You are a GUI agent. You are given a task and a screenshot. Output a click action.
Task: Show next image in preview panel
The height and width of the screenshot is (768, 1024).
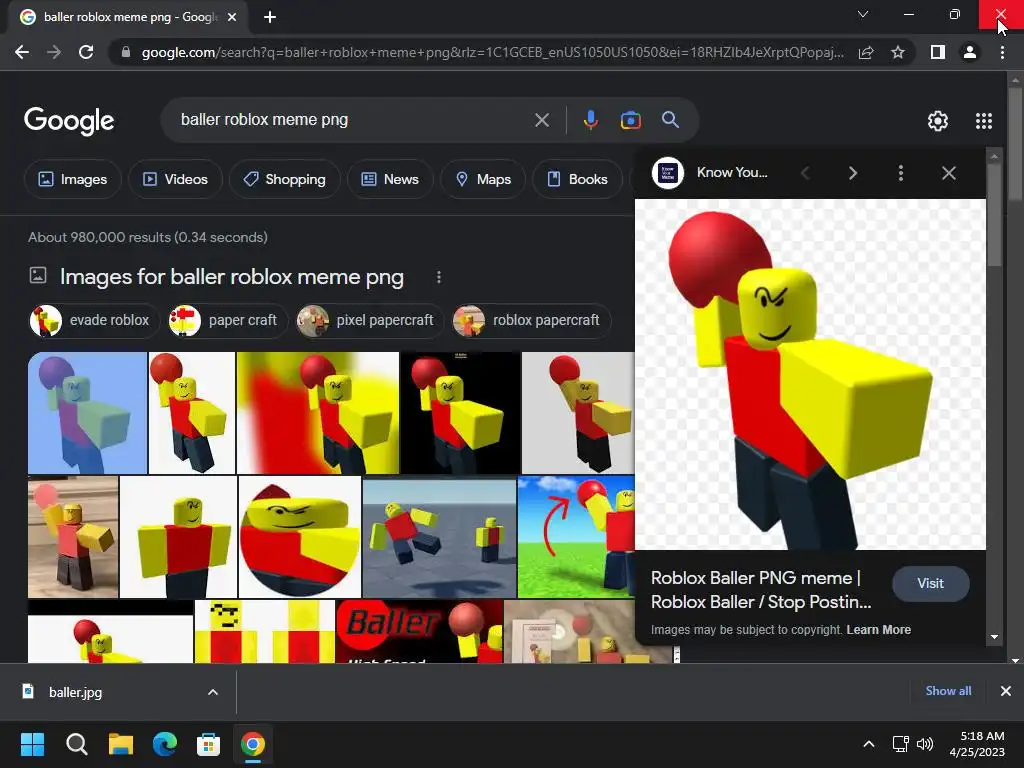pos(852,173)
